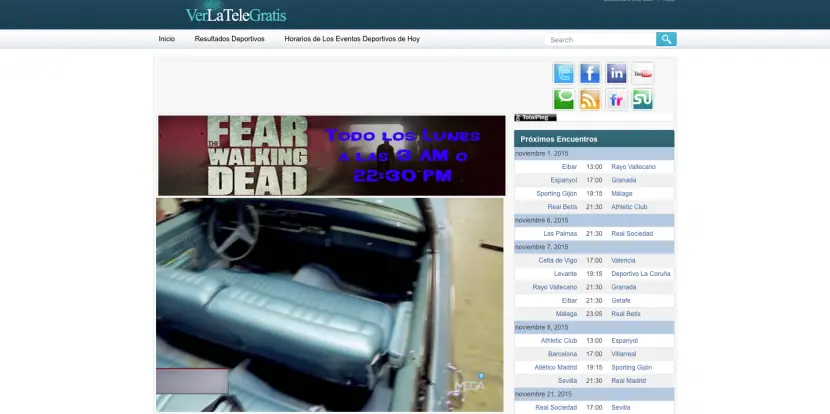Click the small question mark on video

481,376
